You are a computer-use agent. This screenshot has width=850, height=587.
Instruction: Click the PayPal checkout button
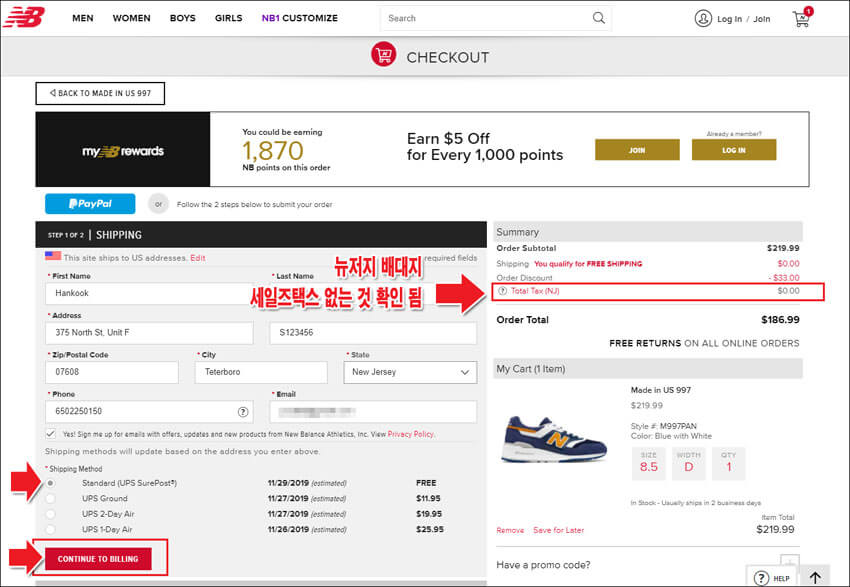[x=90, y=204]
